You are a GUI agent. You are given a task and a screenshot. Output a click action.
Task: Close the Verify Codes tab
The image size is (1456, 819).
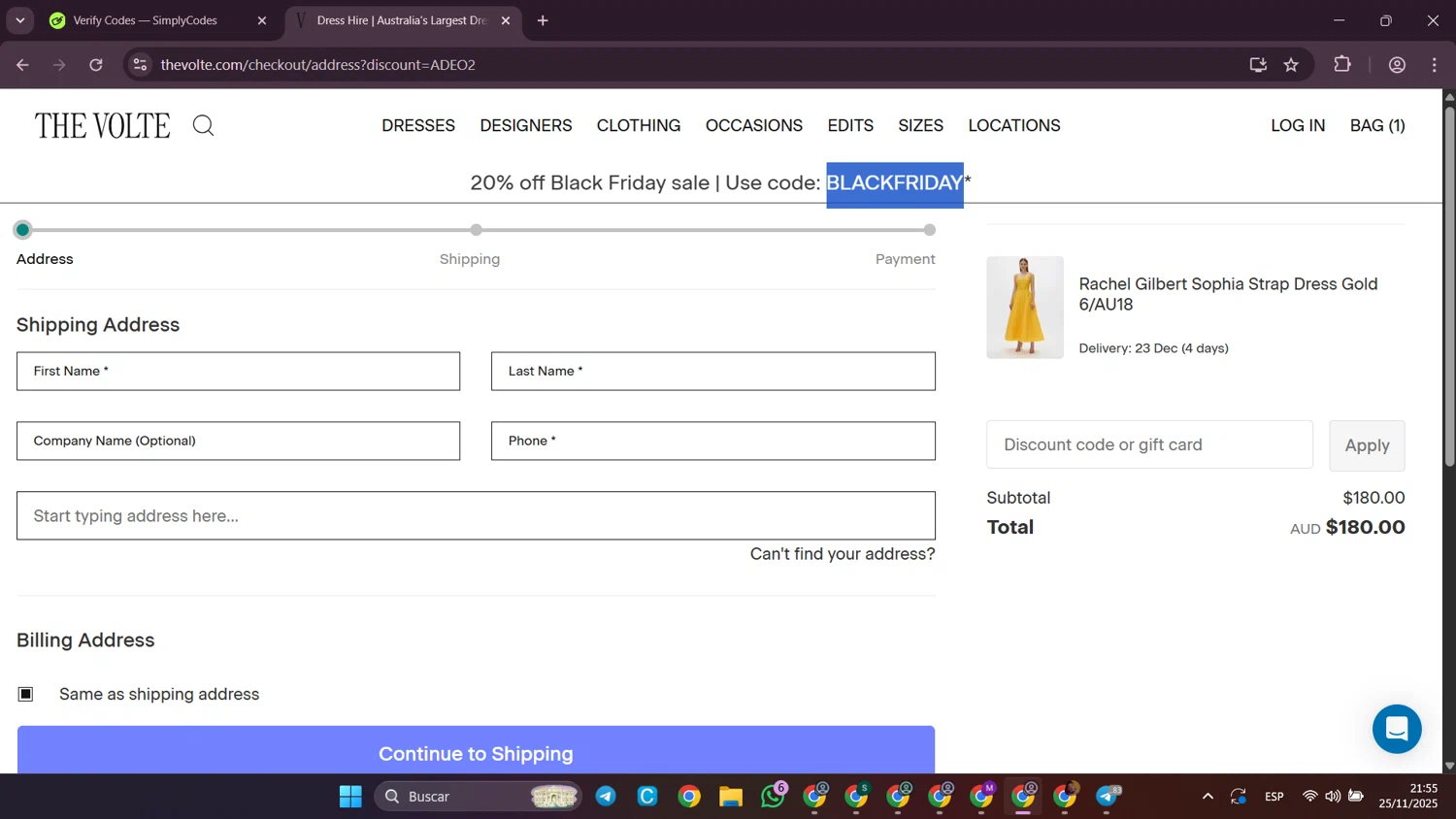click(x=261, y=20)
